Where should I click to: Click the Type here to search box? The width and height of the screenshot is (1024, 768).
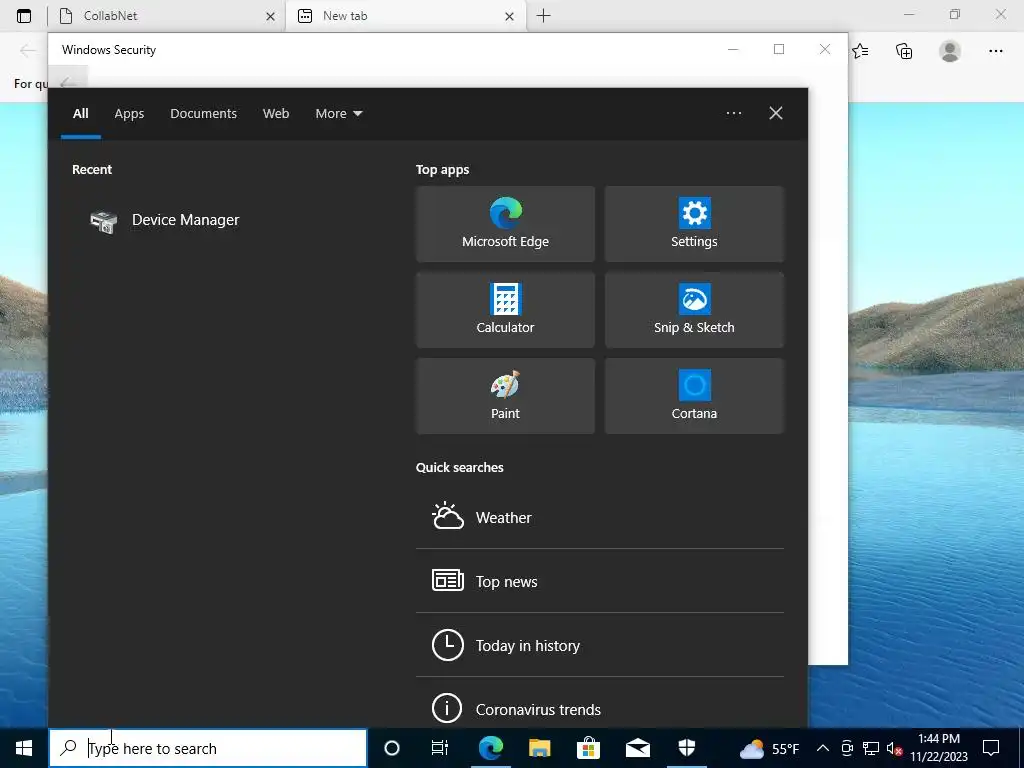pyautogui.click(x=208, y=748)
